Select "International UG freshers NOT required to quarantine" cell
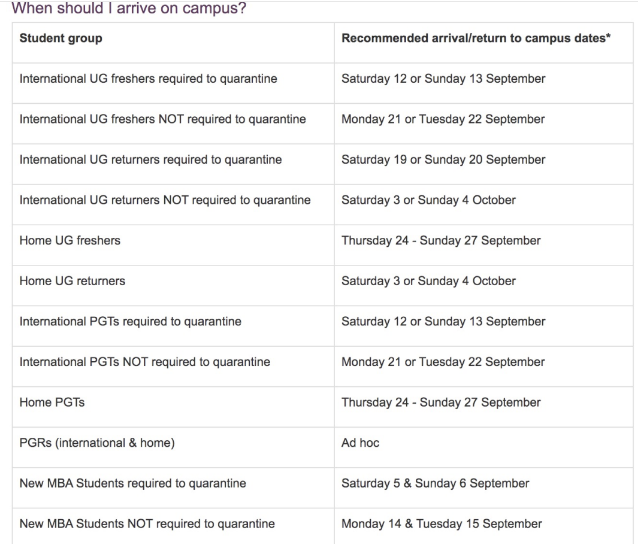Image resolution: width=638 pixels, height=544 pixels. tap(163, 119)
